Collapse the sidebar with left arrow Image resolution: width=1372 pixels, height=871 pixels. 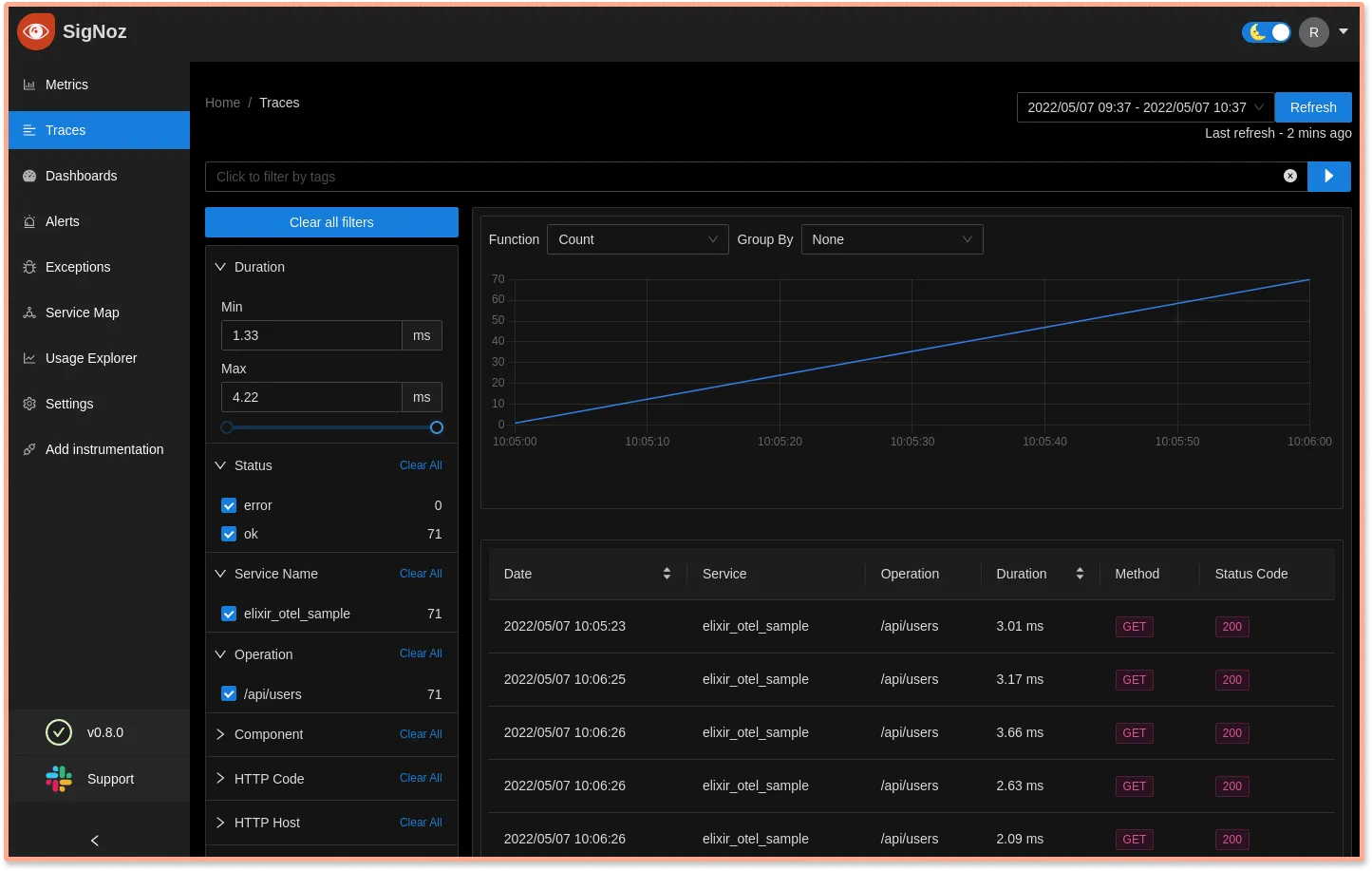[95, 841]
